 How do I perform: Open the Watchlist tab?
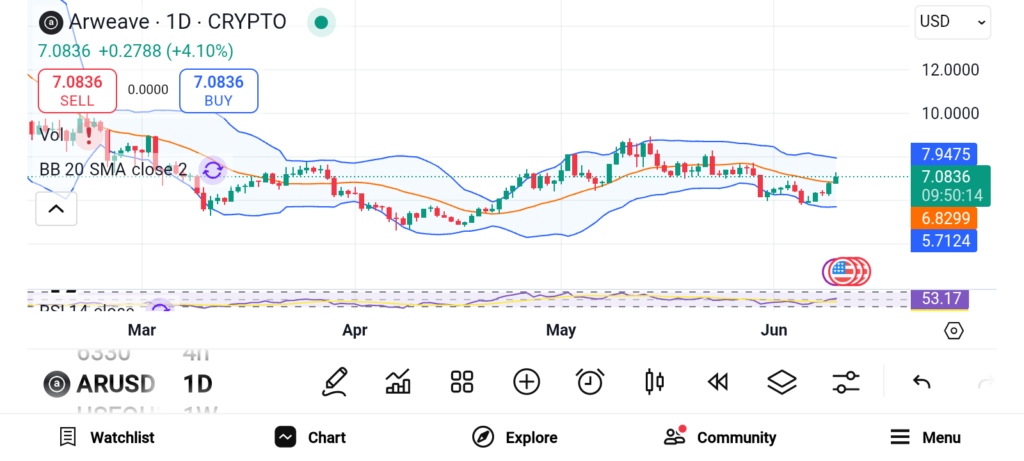(x=107, y=437)
